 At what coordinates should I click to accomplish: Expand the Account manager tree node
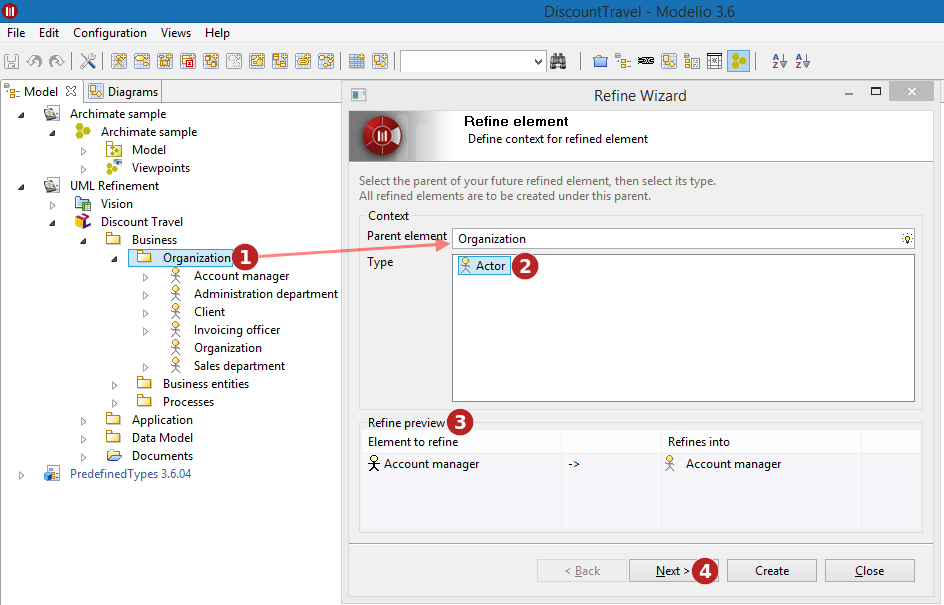point(145,277)
